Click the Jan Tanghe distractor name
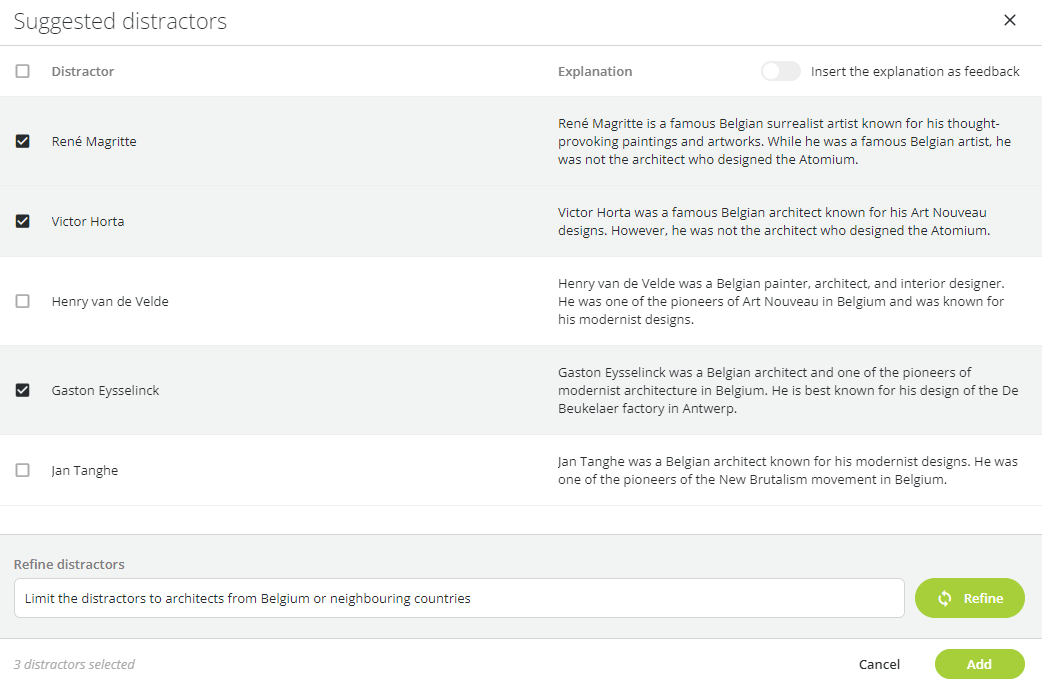This screenshot has width=1042, height=687. [x=85, y=470]
